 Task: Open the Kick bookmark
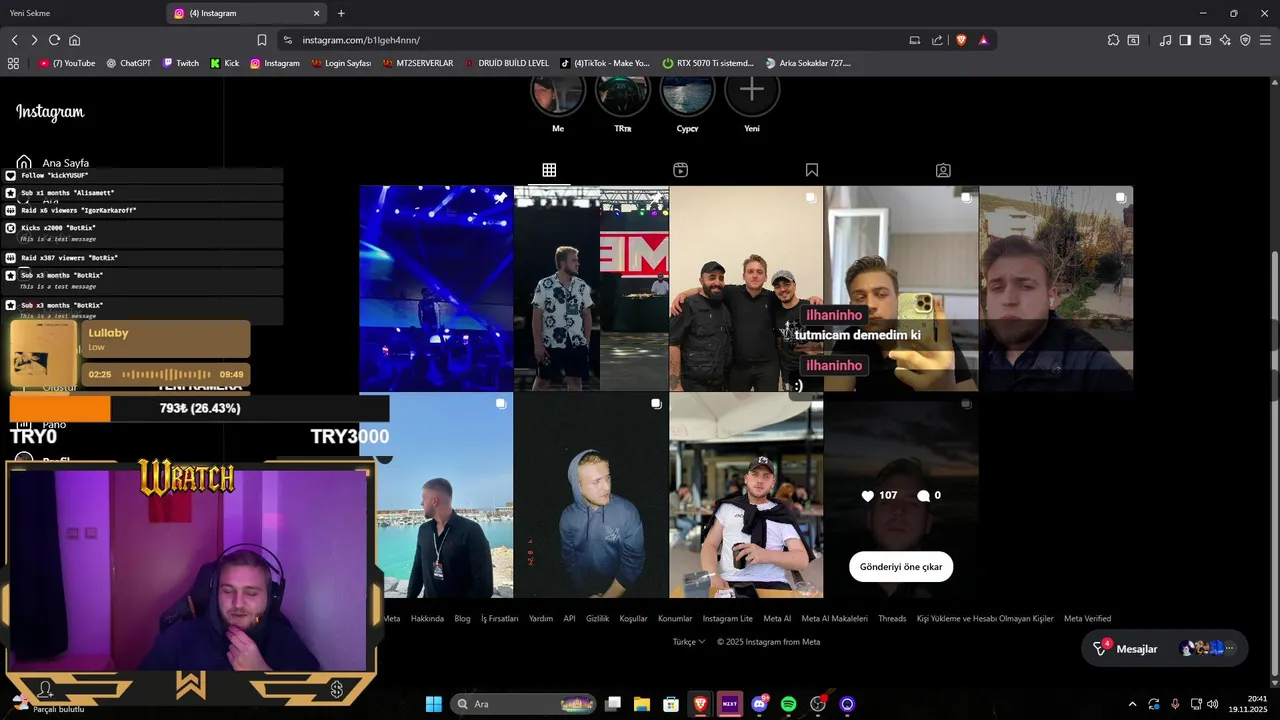pos(224,63)
